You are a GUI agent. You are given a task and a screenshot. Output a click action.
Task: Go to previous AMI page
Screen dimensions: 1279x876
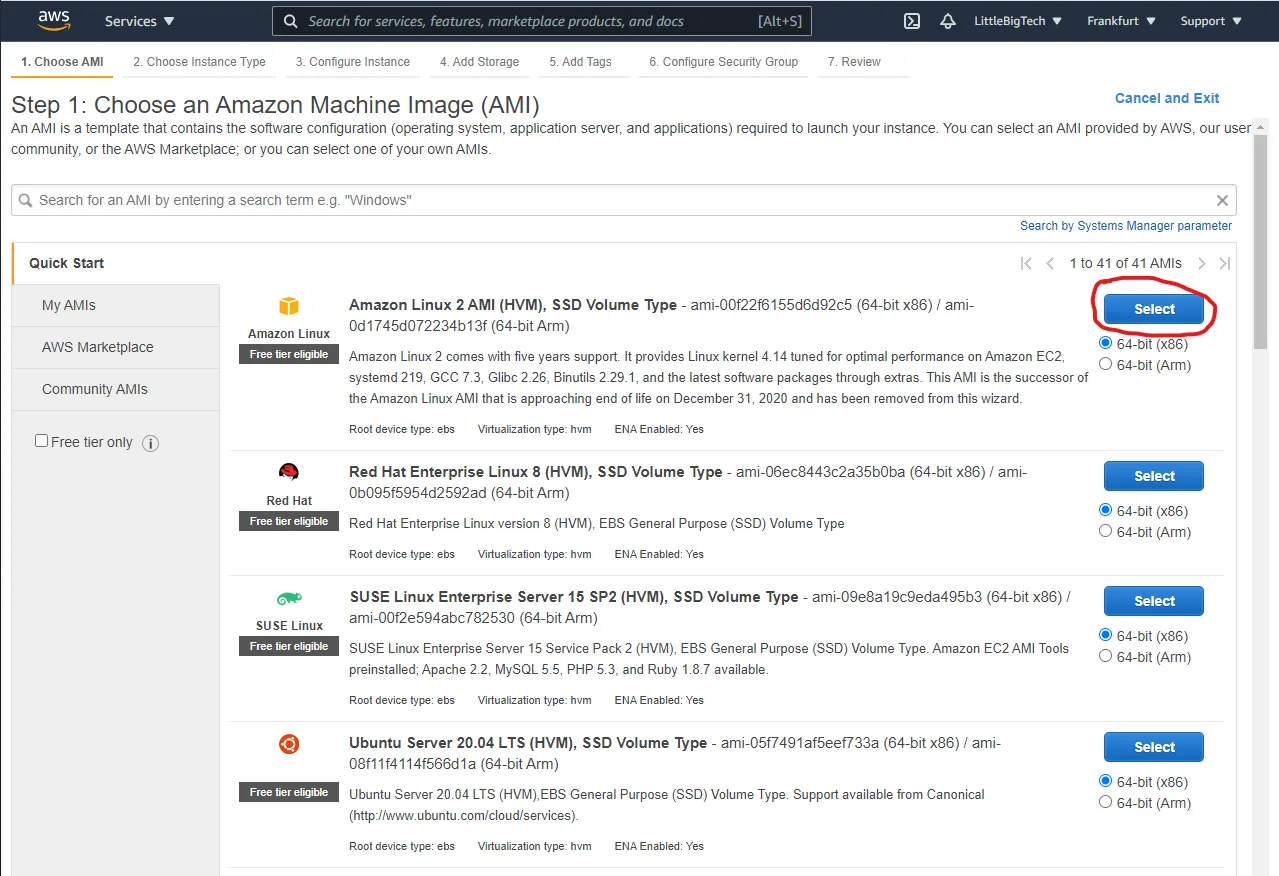click(1050, 264)
